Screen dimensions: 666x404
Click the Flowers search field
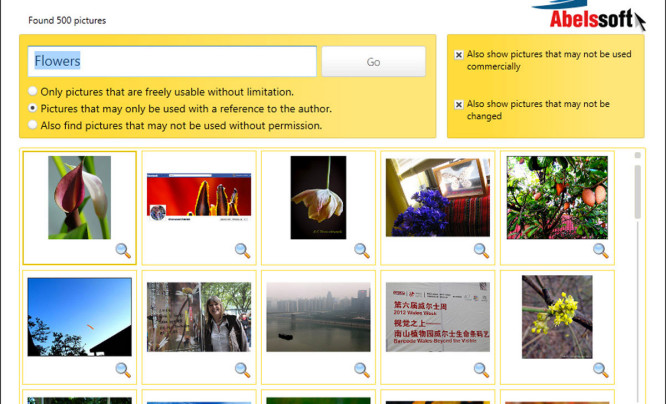coord(172,61)
